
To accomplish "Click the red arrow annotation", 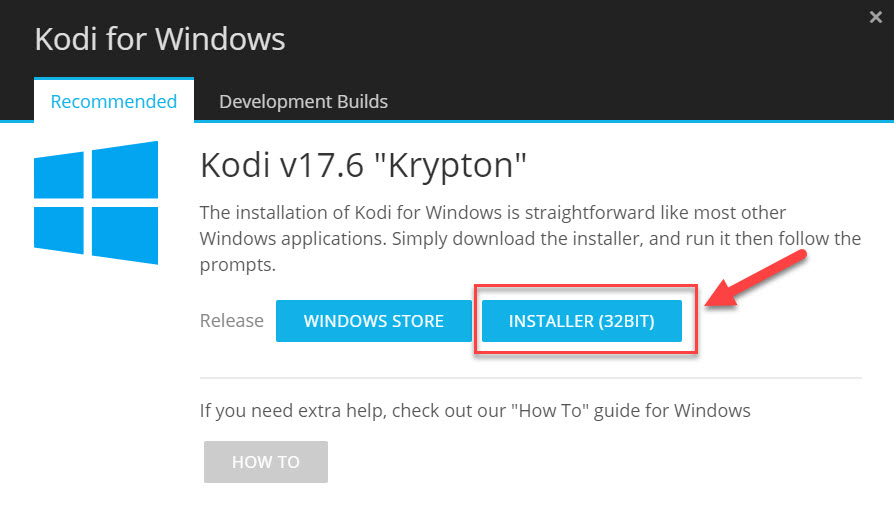I will pyautogui.click(x=755, y=279).
